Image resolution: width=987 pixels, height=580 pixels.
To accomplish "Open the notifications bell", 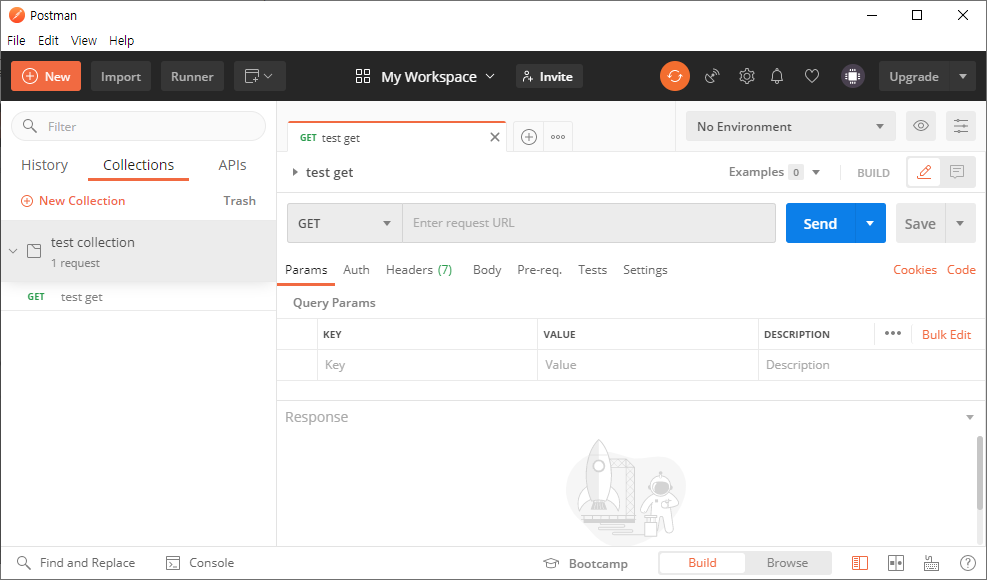I will tap(777, 76).
